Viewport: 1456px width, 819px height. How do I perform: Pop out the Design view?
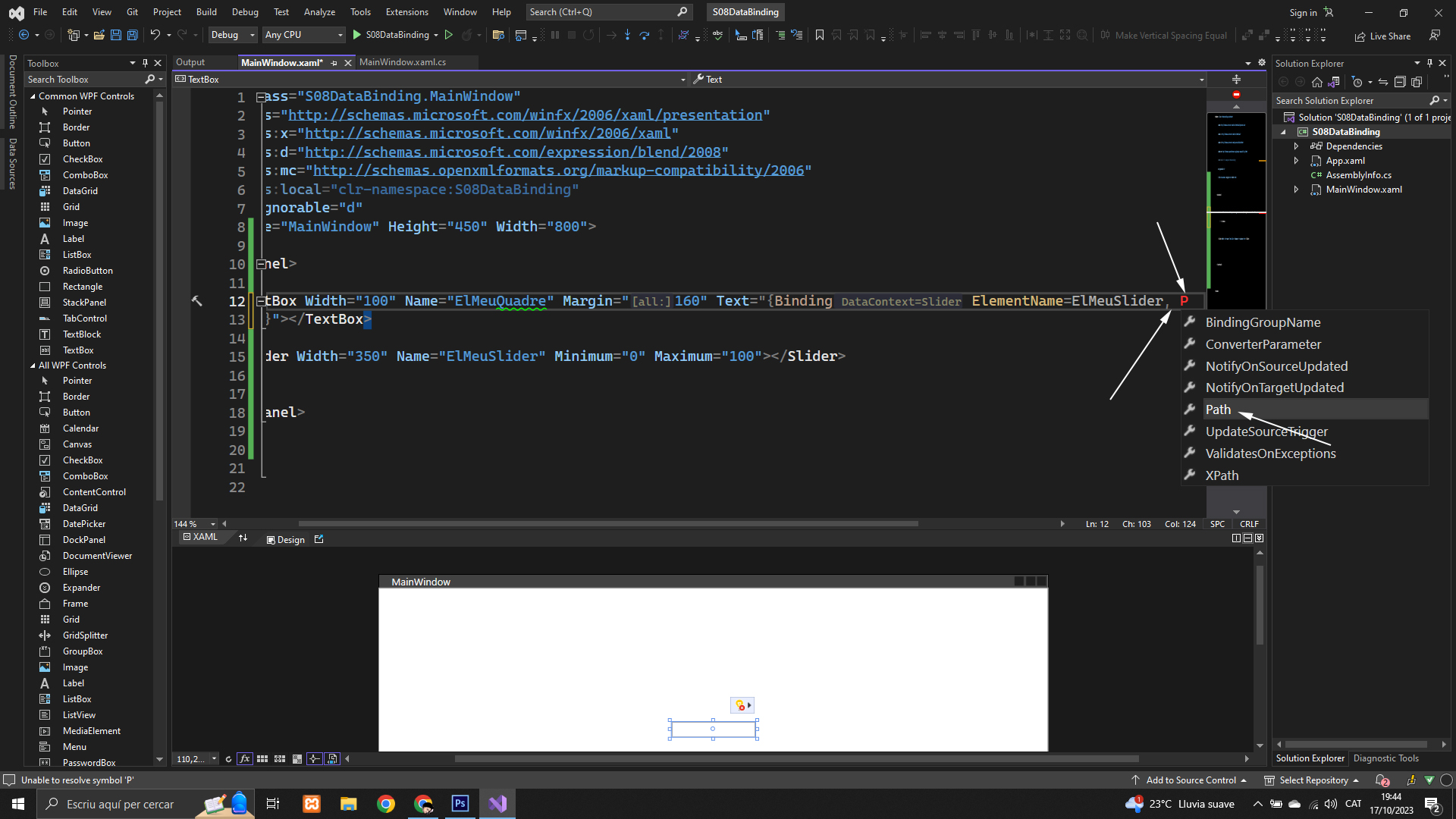tap(319, 539)
